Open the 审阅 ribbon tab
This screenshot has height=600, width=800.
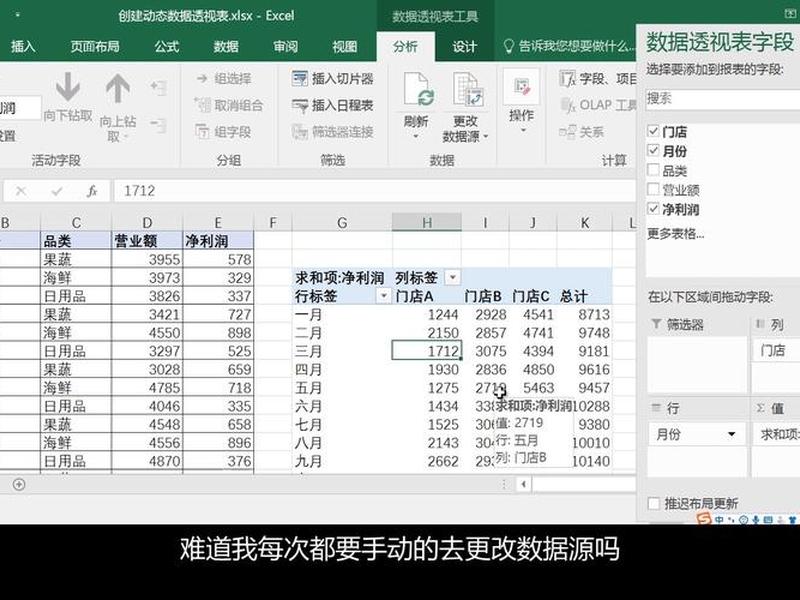[285, 47]
